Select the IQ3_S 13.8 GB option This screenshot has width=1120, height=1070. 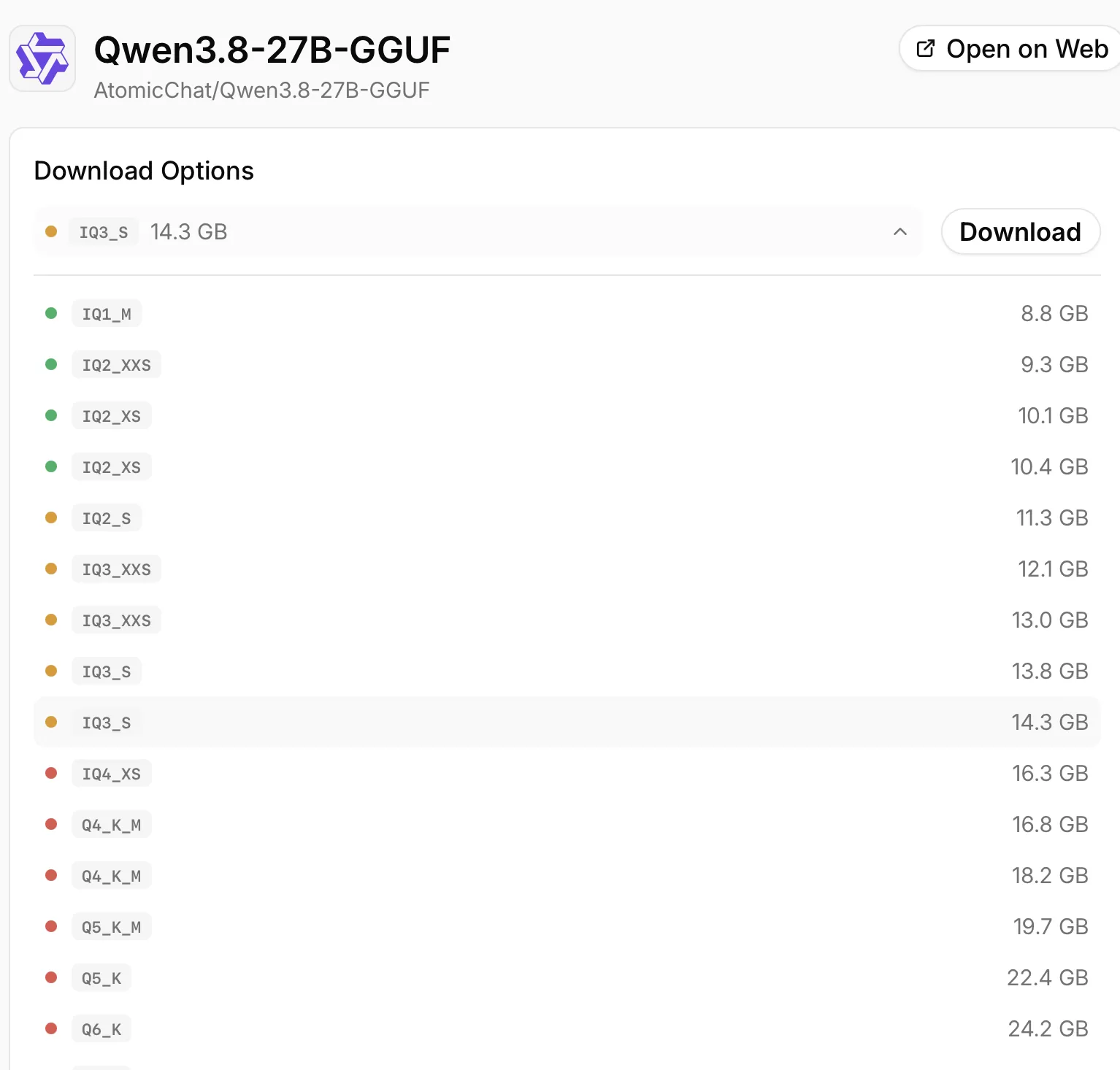click(567, 671)
